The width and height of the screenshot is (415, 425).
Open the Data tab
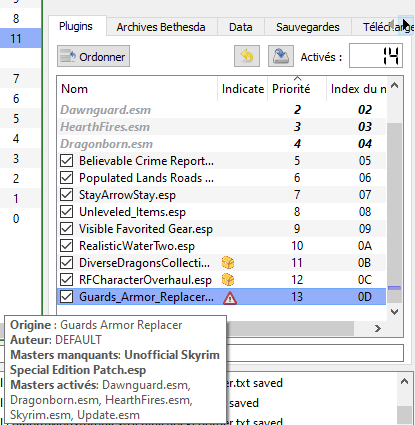(241, 27)
